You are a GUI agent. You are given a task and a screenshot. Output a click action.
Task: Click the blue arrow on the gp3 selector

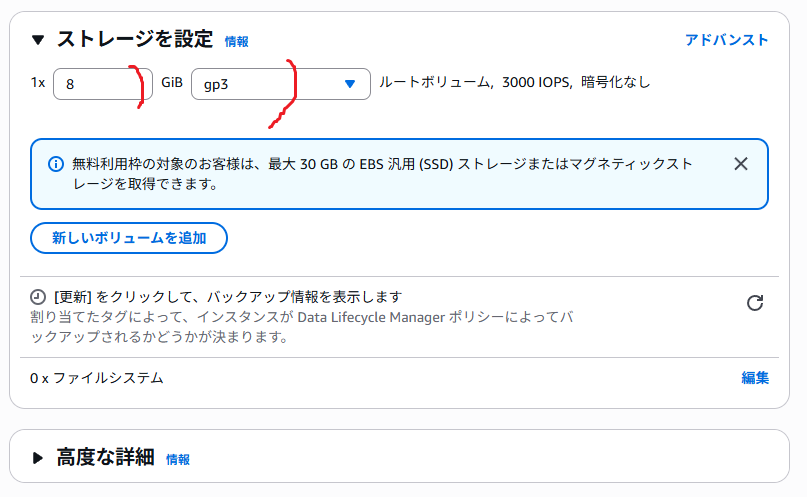[349, 84]
